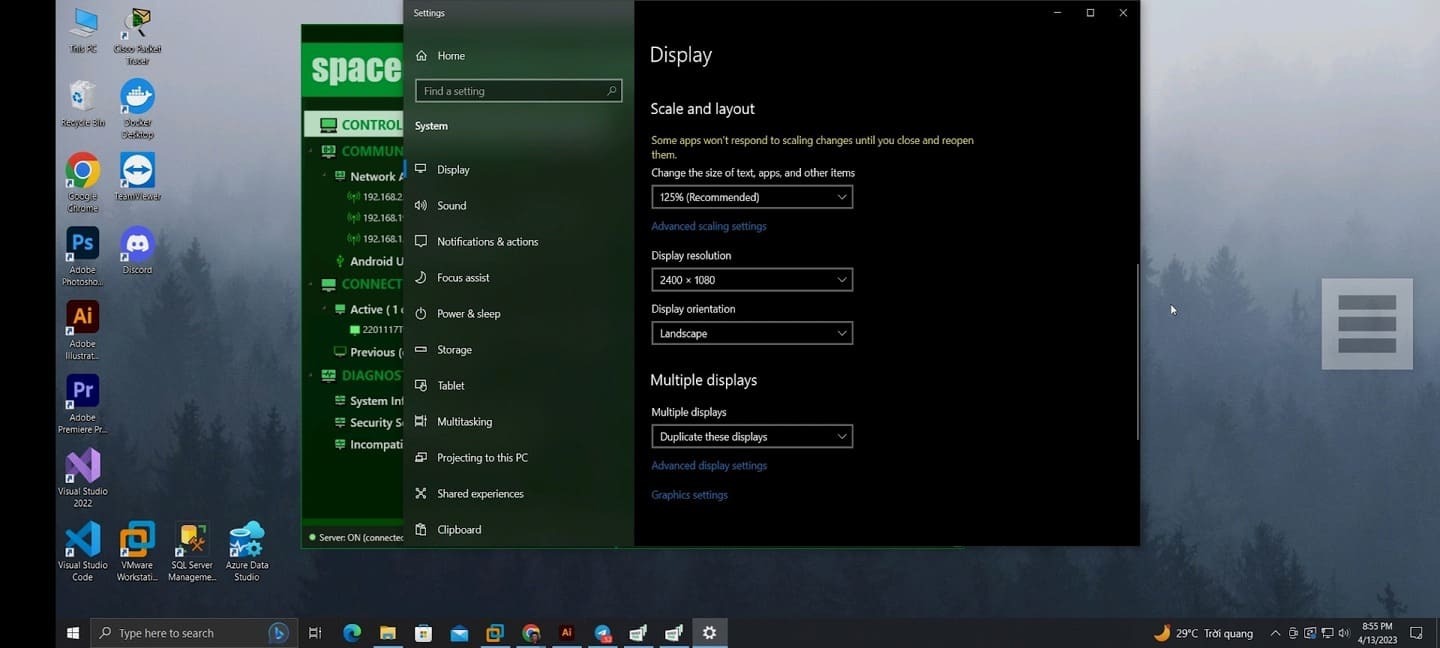The width and height of the screenshot is (1440, 648).
Task: Open File Explorer from taskbar
Action: point(388,633)
